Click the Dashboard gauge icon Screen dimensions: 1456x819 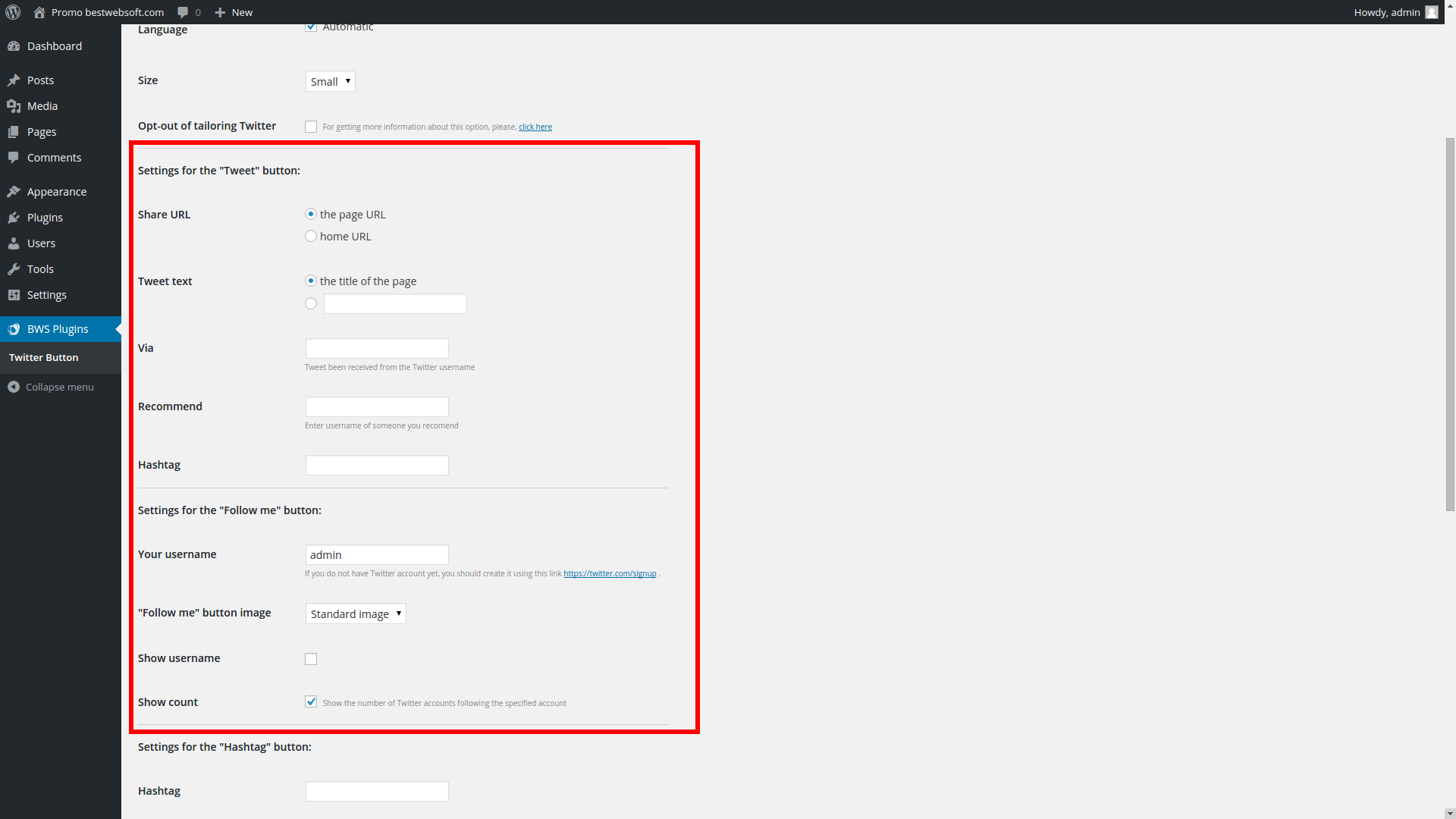coord(14,46)
